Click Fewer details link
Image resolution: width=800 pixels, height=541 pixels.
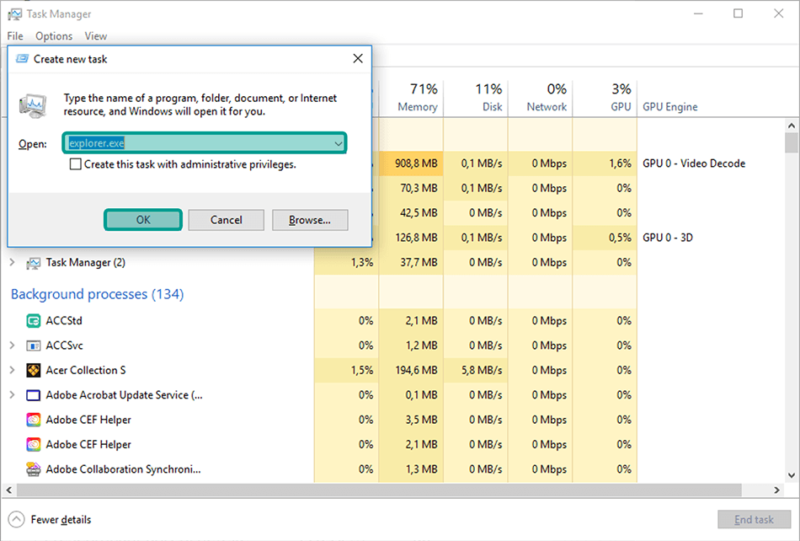61,520
